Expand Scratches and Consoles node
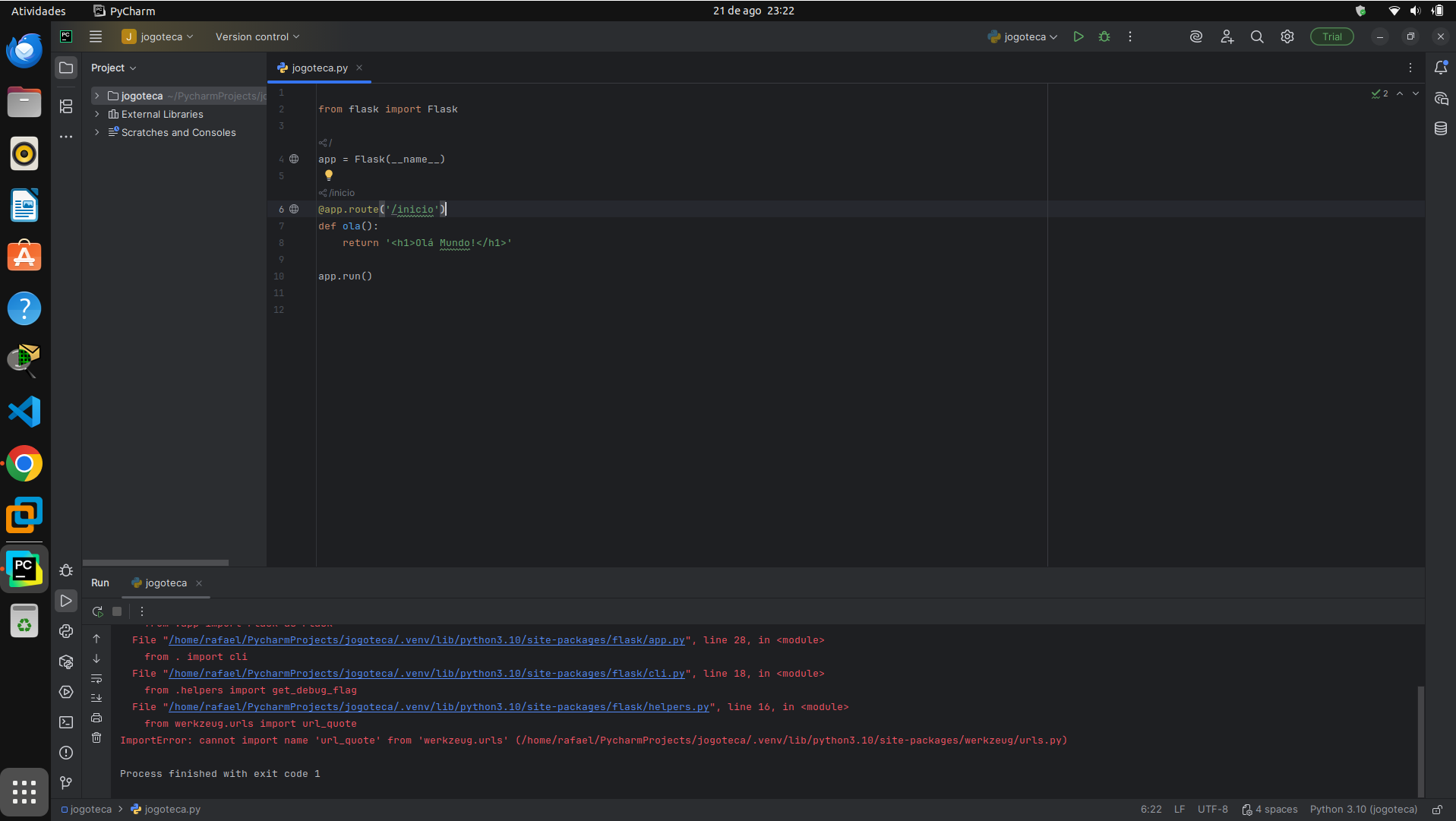The height and width of the screenshot is (821, 1456). [x=97, y=132]
